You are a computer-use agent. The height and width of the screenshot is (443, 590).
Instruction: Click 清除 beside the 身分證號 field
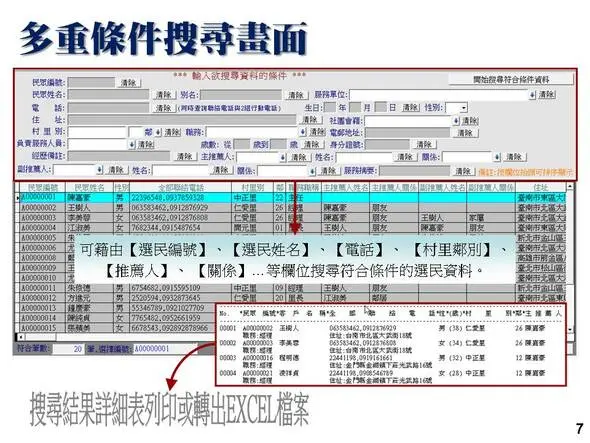[424, 144]
